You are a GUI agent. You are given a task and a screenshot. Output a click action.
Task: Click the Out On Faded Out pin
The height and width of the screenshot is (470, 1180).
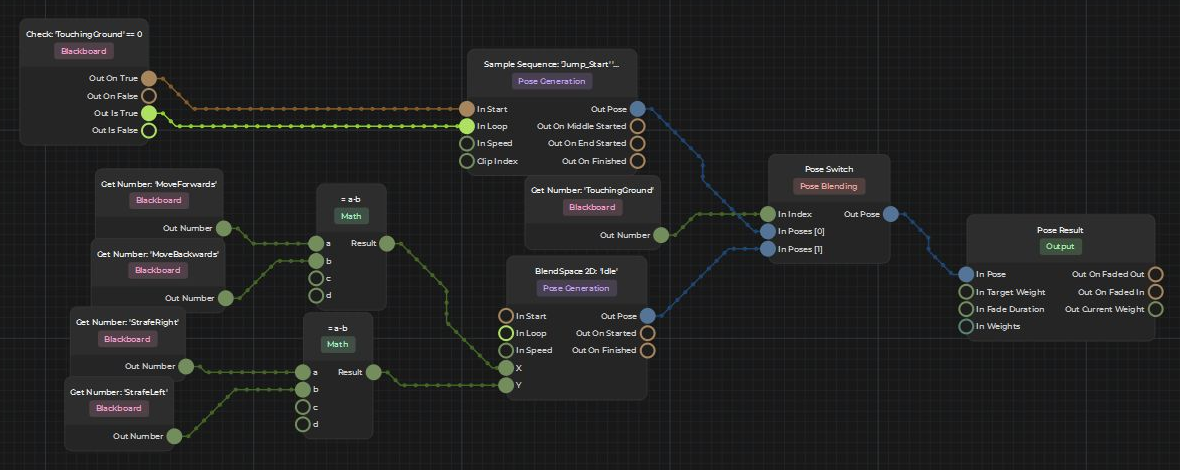(1155, 274)
